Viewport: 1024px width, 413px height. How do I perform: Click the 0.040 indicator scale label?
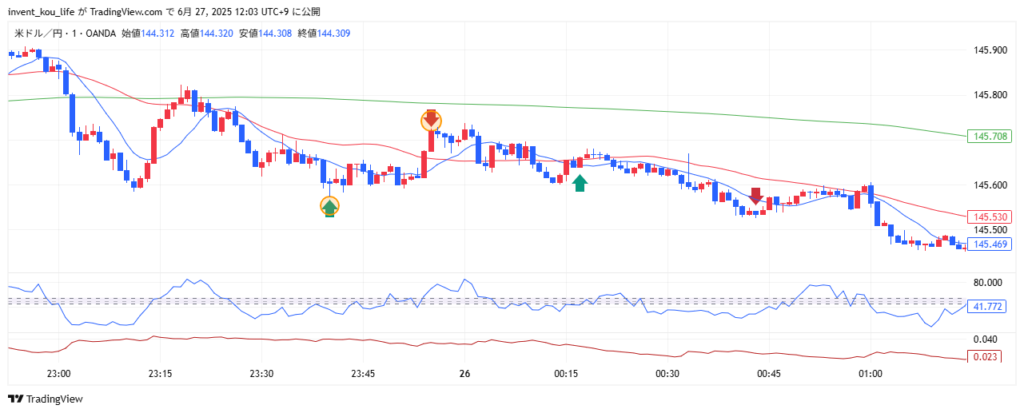pos(985,339)
